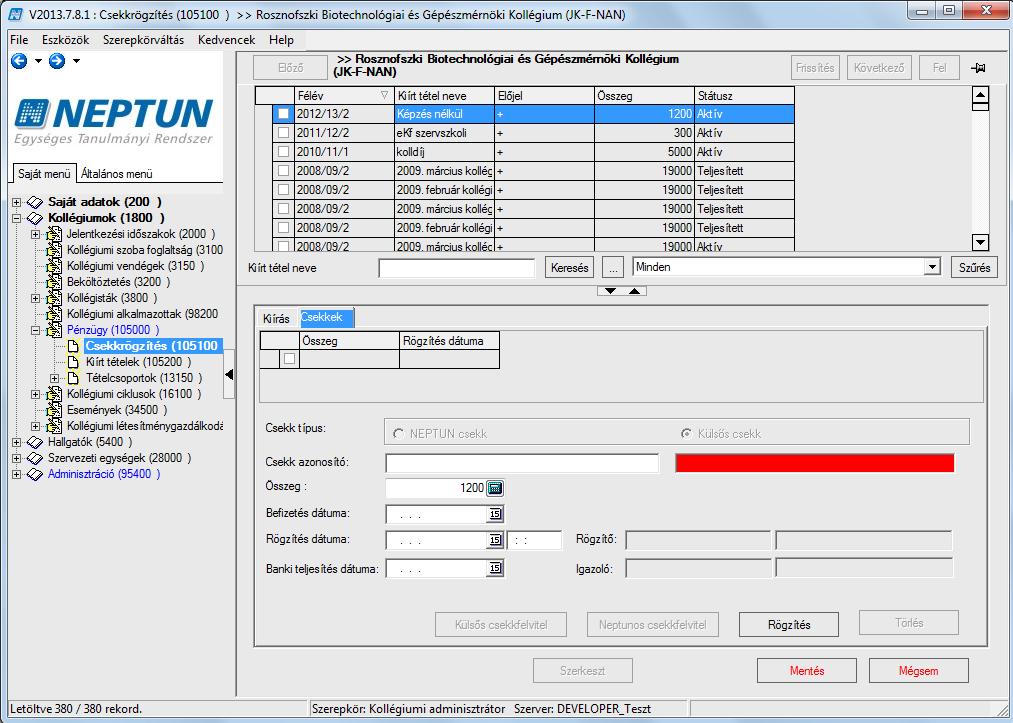Open the Szerepkörváltás menu

click(x=143, y=40)
